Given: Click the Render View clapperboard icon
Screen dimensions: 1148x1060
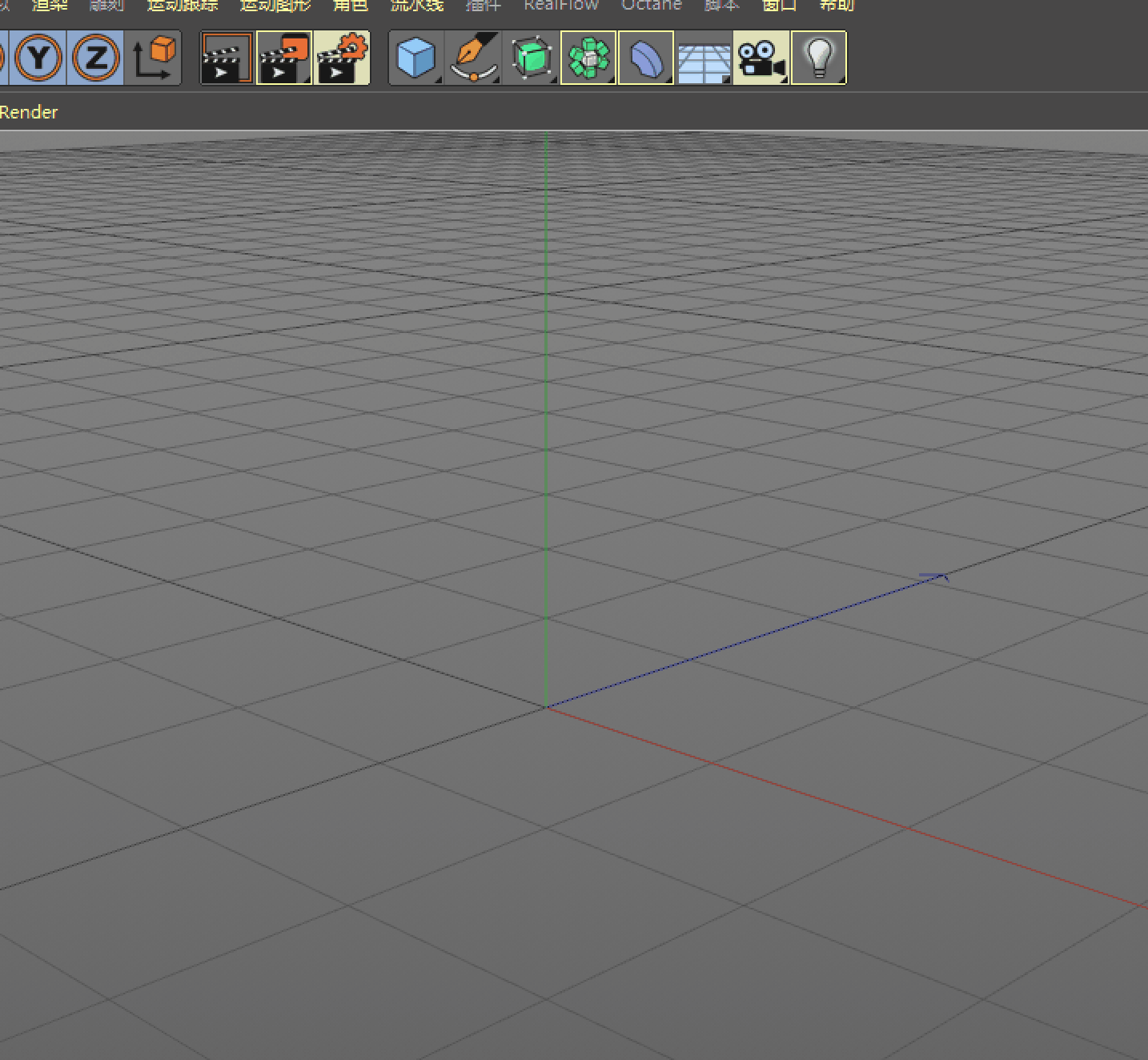Looking at the screenshot, I should coord(227,58).
